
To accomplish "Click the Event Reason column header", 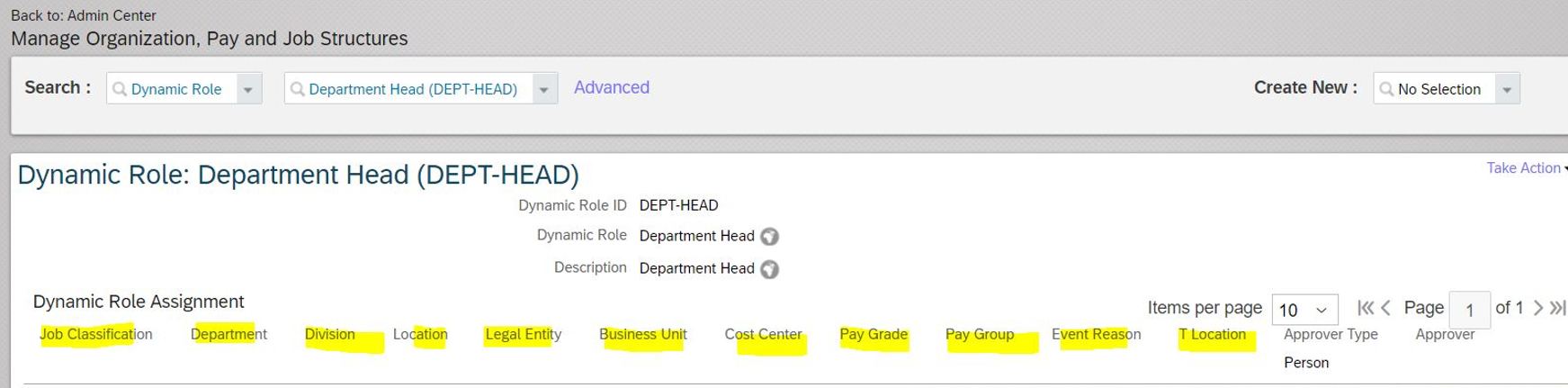I will click(1096, 334).
